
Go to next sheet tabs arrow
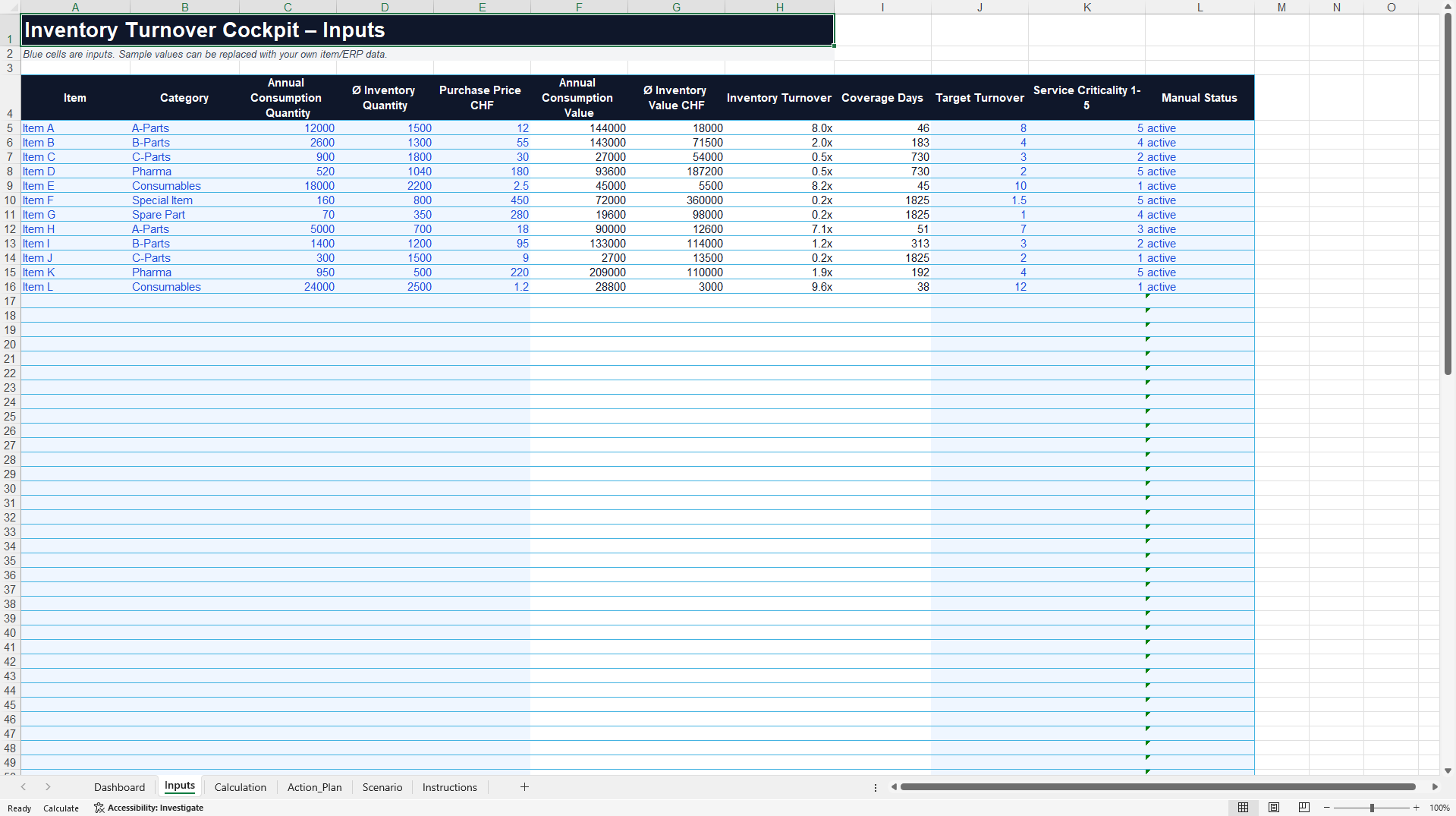[x=48, y=787]
